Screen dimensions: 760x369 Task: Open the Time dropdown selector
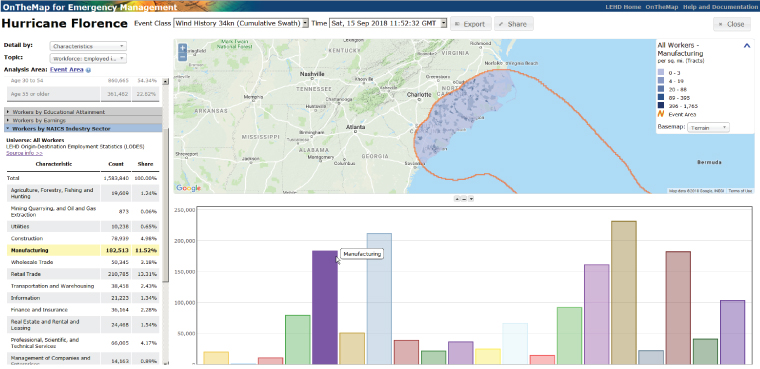point(388,23)
